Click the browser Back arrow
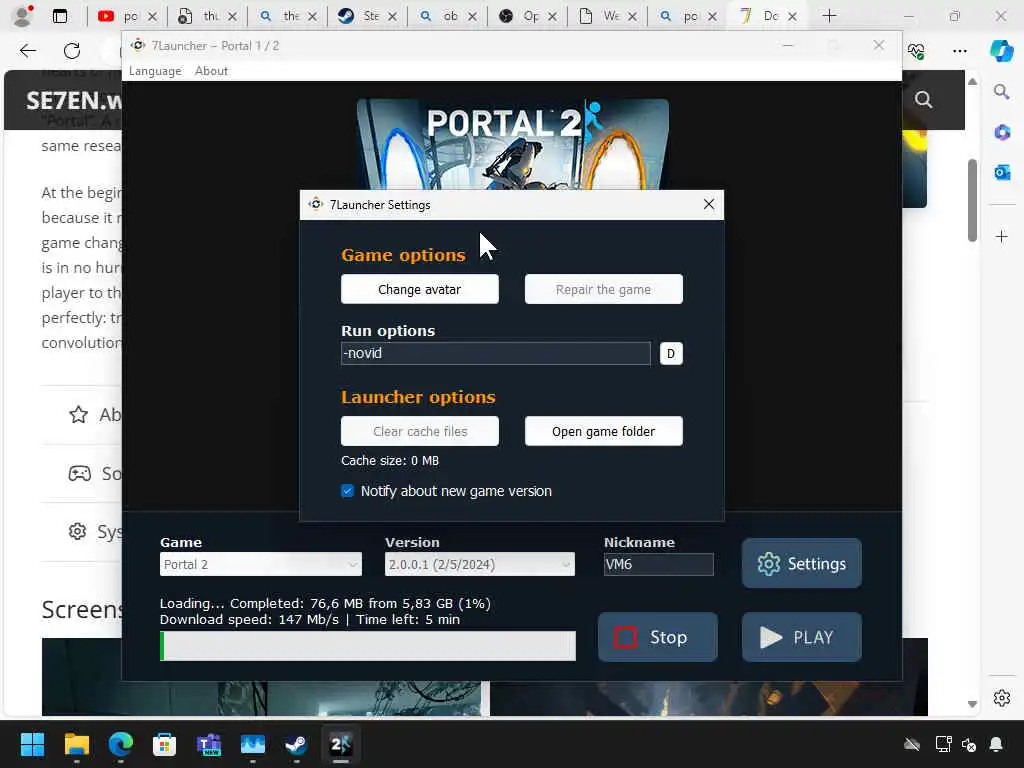Screen dimensions: 1024x768 pos(27,50)
